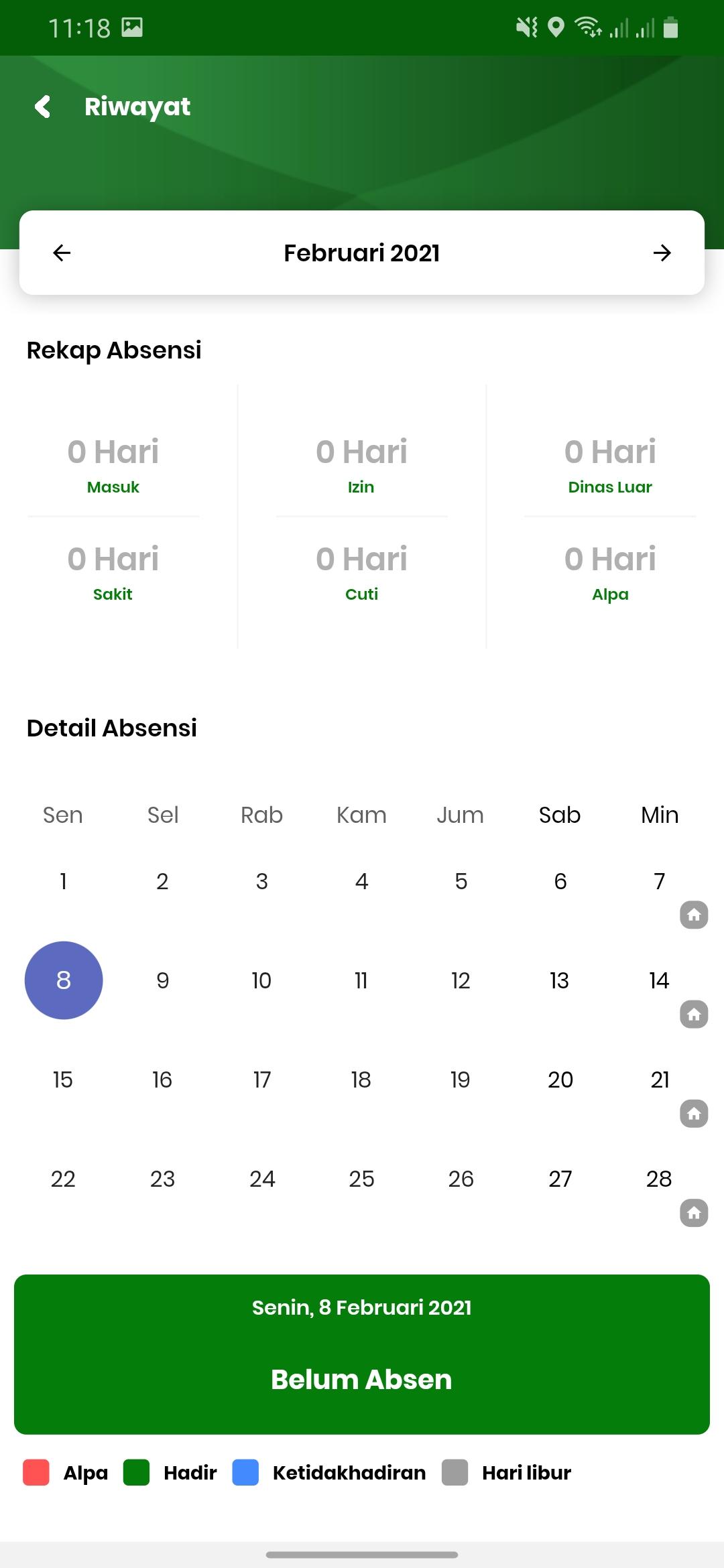Open the image notification icon in status bar
Viewport: 724px width, 1568px height.
click(132, 27)
